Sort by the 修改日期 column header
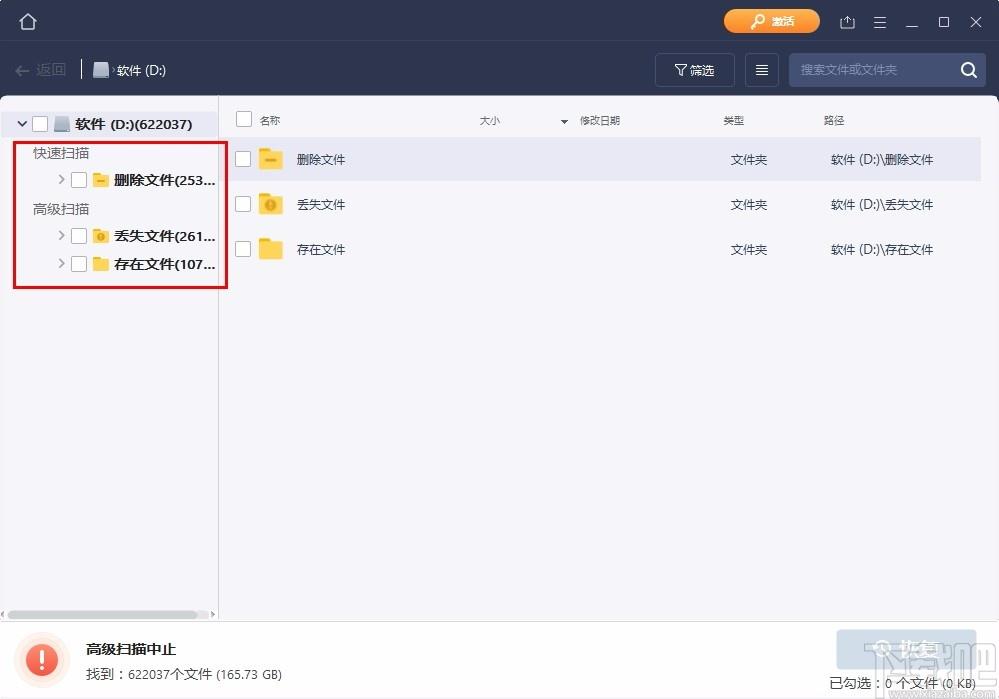This screenshot has width=999, height=699. [x=600, y=120]
